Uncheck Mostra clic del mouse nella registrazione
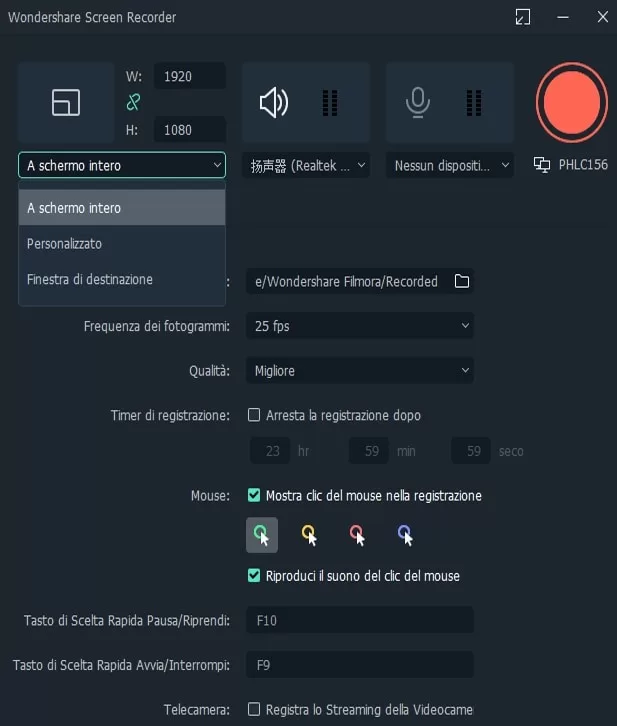The height and width of the screenshot is (726, 617). tap(254, 495)
